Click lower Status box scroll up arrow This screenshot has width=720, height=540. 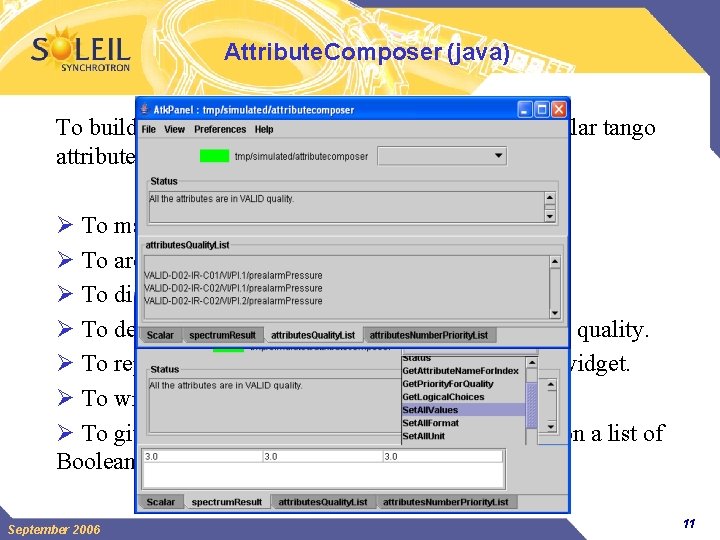[x=551, y=384]
